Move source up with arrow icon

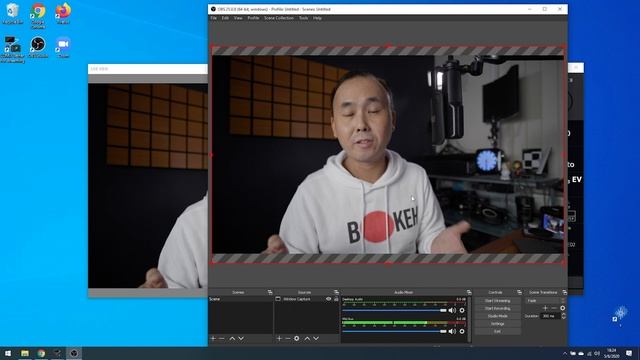pos(307,338)
